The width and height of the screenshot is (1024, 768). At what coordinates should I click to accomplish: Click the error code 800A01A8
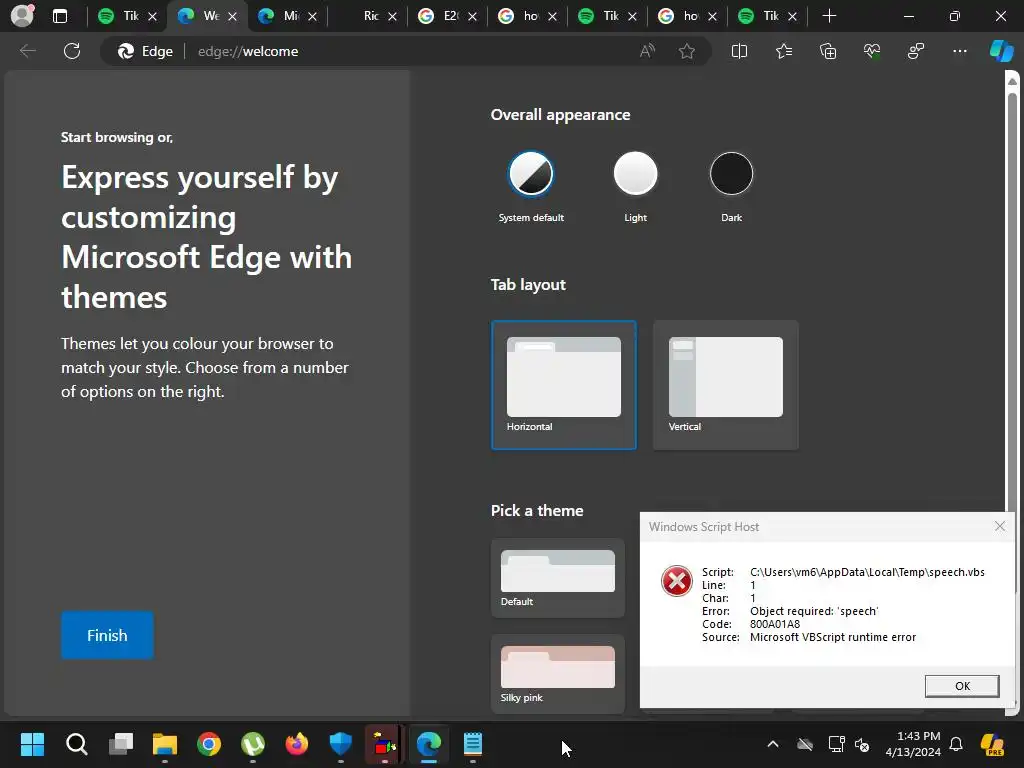click(x=775, y=624)
